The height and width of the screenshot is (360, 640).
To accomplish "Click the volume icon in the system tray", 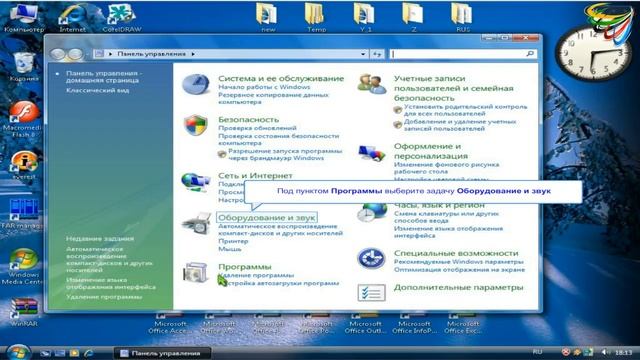I will coord(605,352).
